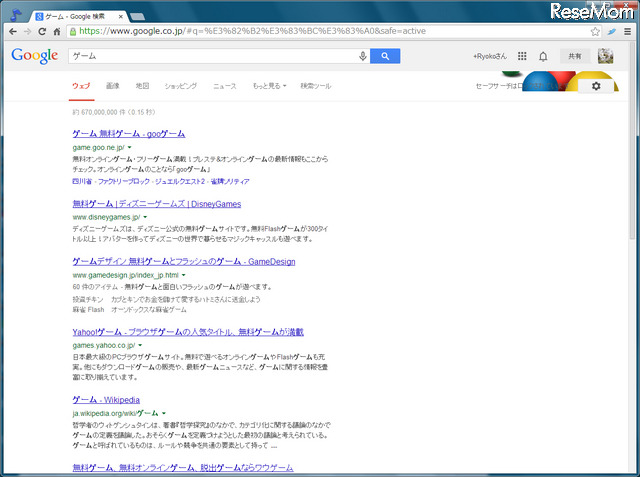
Task: Expand arrow next to game.goo.ne.jp
Action: tap(130, 147)
